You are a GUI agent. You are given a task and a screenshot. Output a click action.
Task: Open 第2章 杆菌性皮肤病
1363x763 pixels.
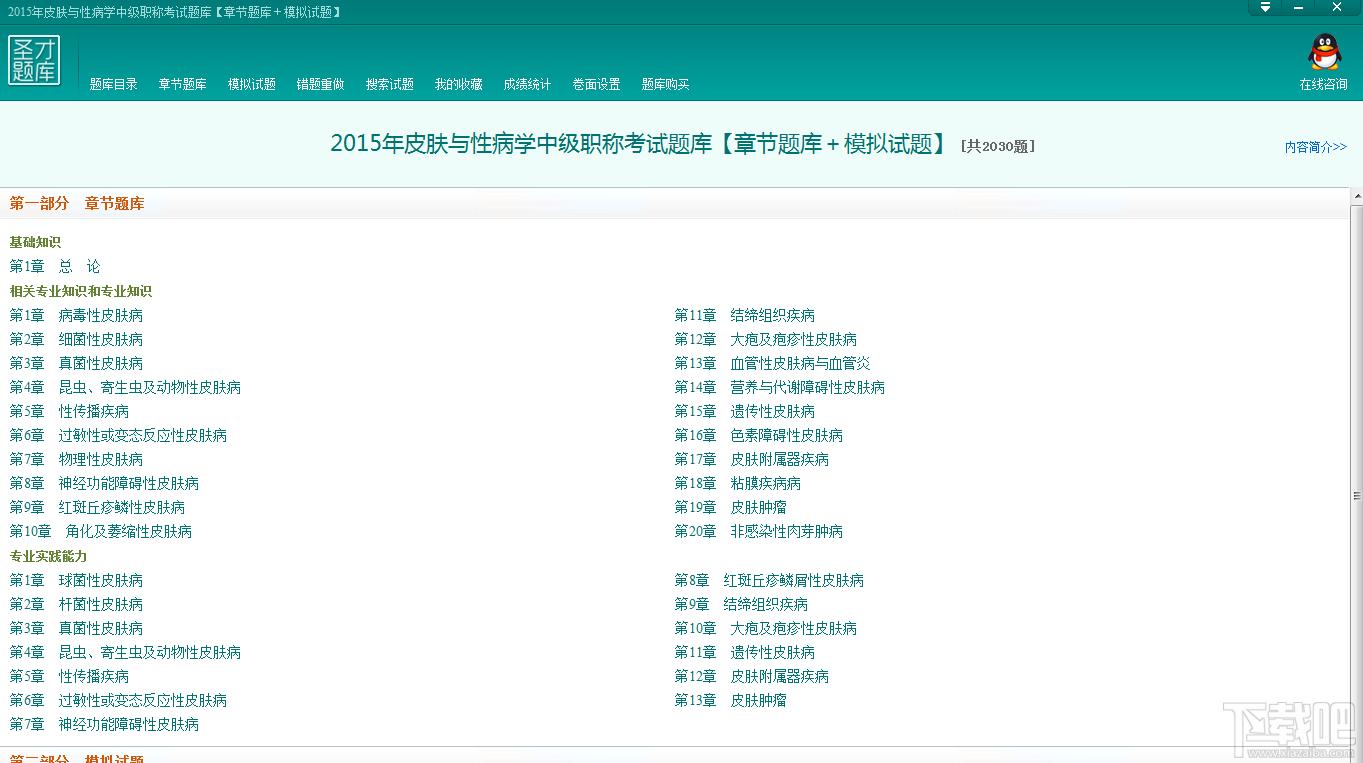tap(76, 605)
